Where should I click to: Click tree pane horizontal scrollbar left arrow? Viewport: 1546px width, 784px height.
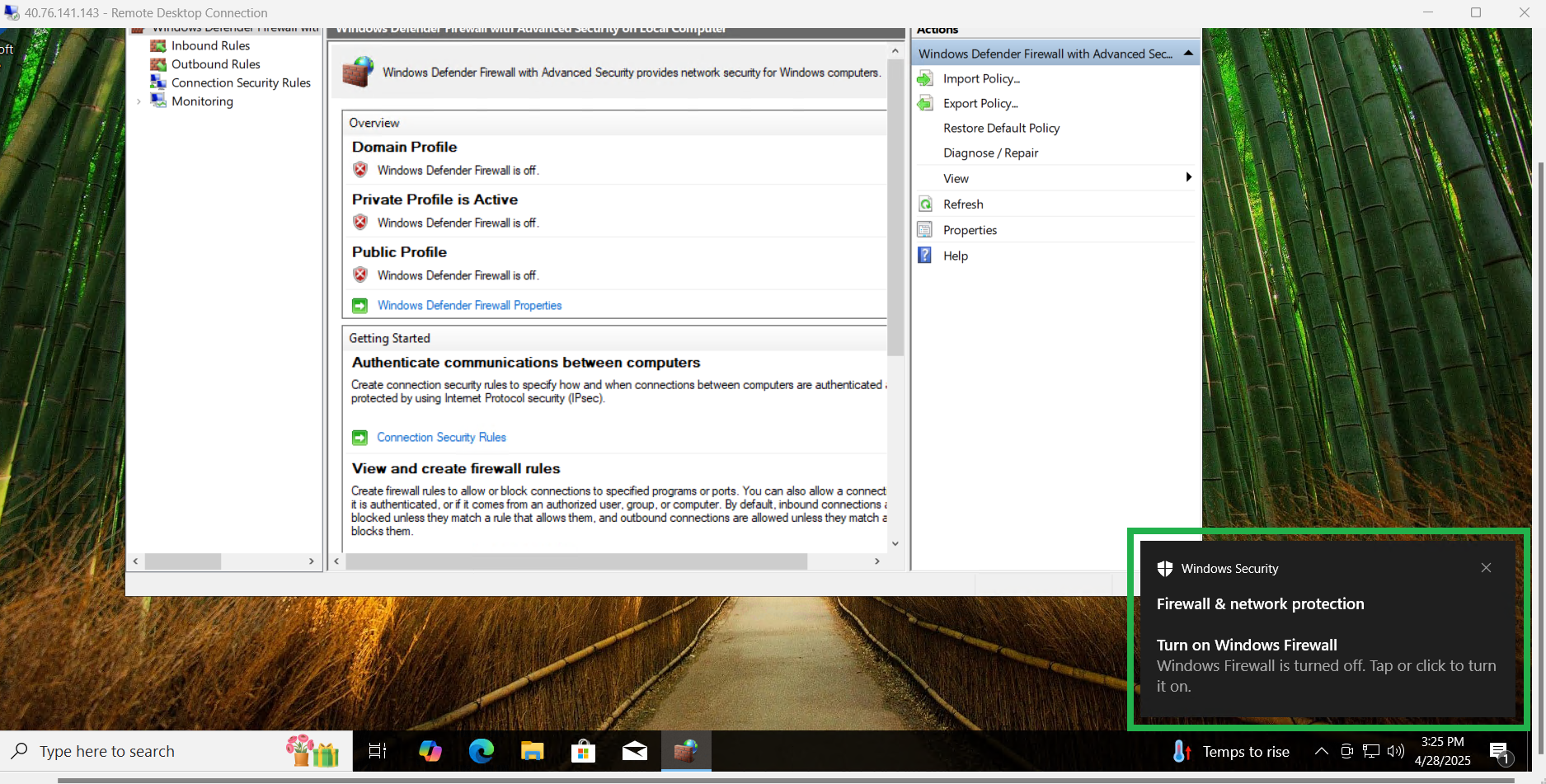coord(136,561)
